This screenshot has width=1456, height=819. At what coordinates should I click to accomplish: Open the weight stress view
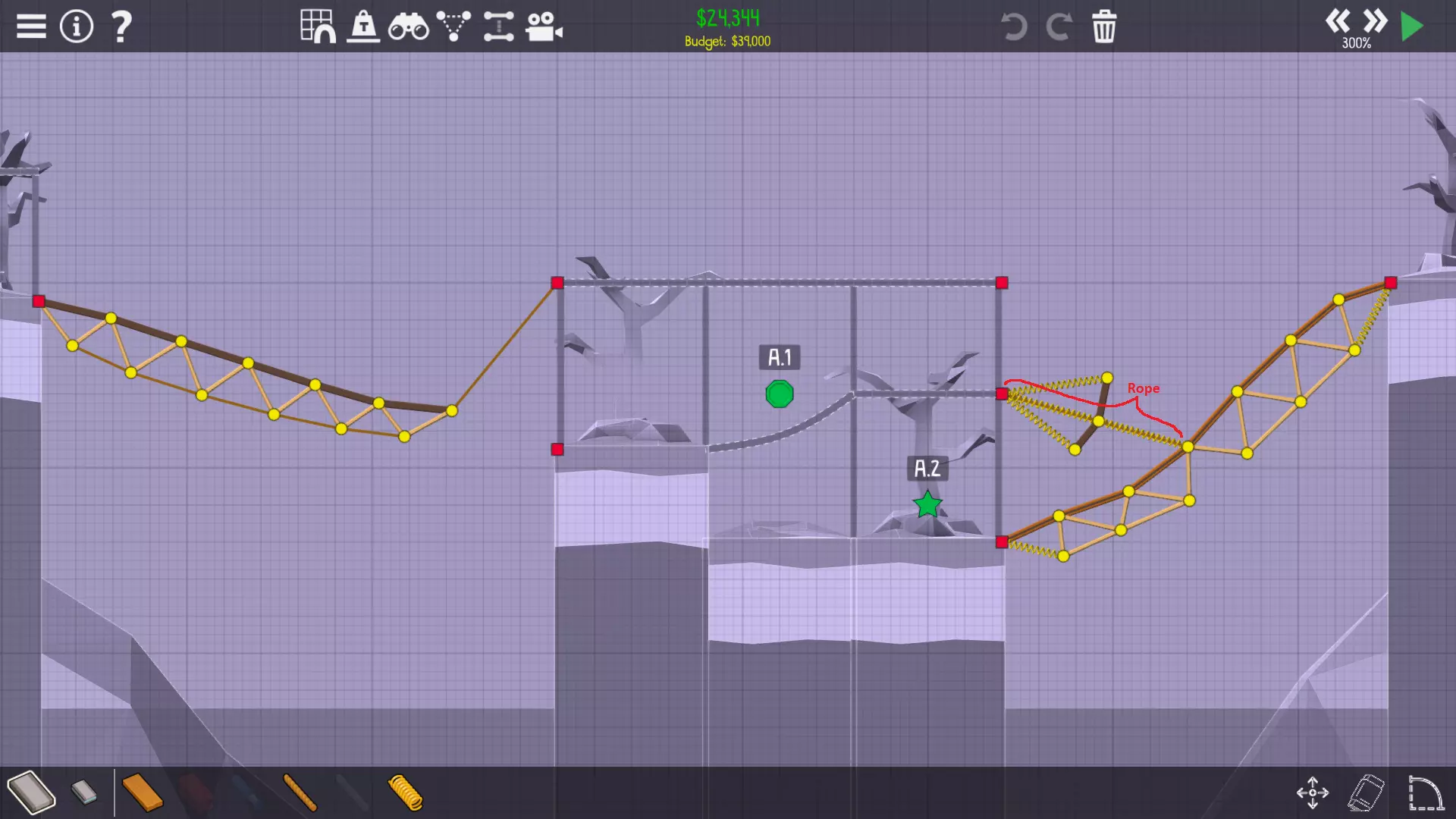pyautogui.click(x=363, y=27)
